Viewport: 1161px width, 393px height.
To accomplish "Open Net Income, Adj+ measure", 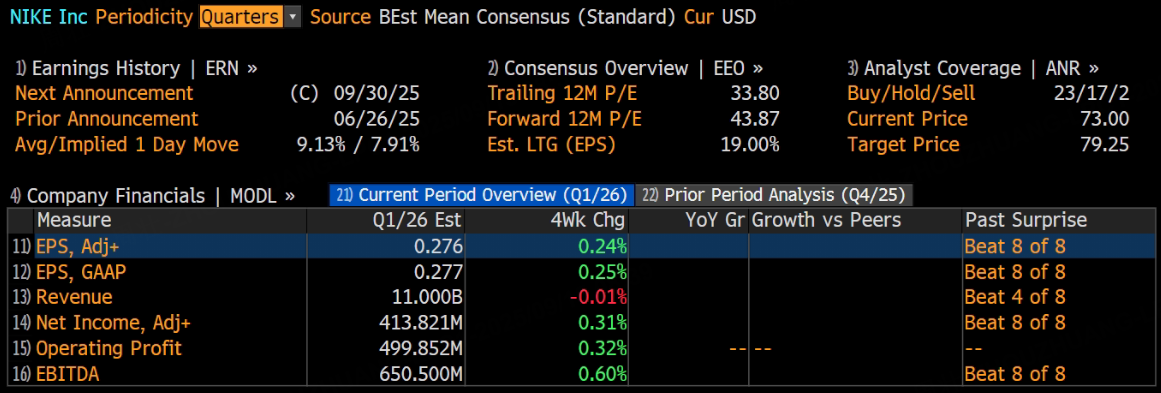I will pyautogui.click(x=580, y=323).
